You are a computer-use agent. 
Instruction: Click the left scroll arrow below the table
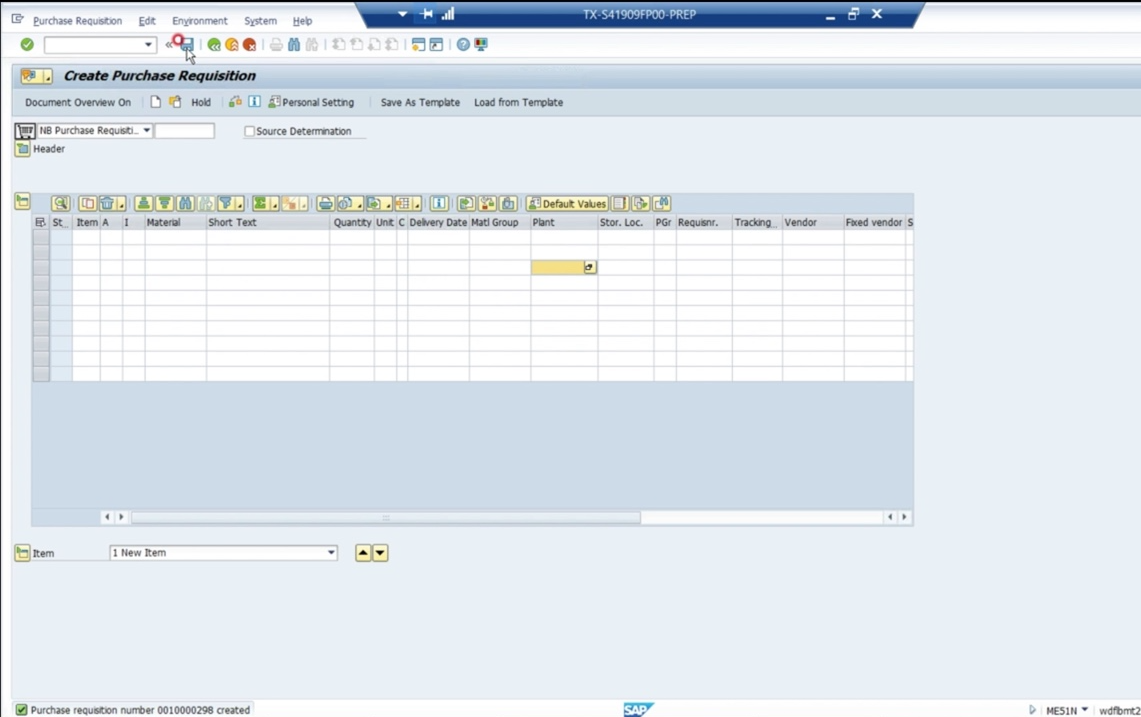pos(107,517)
